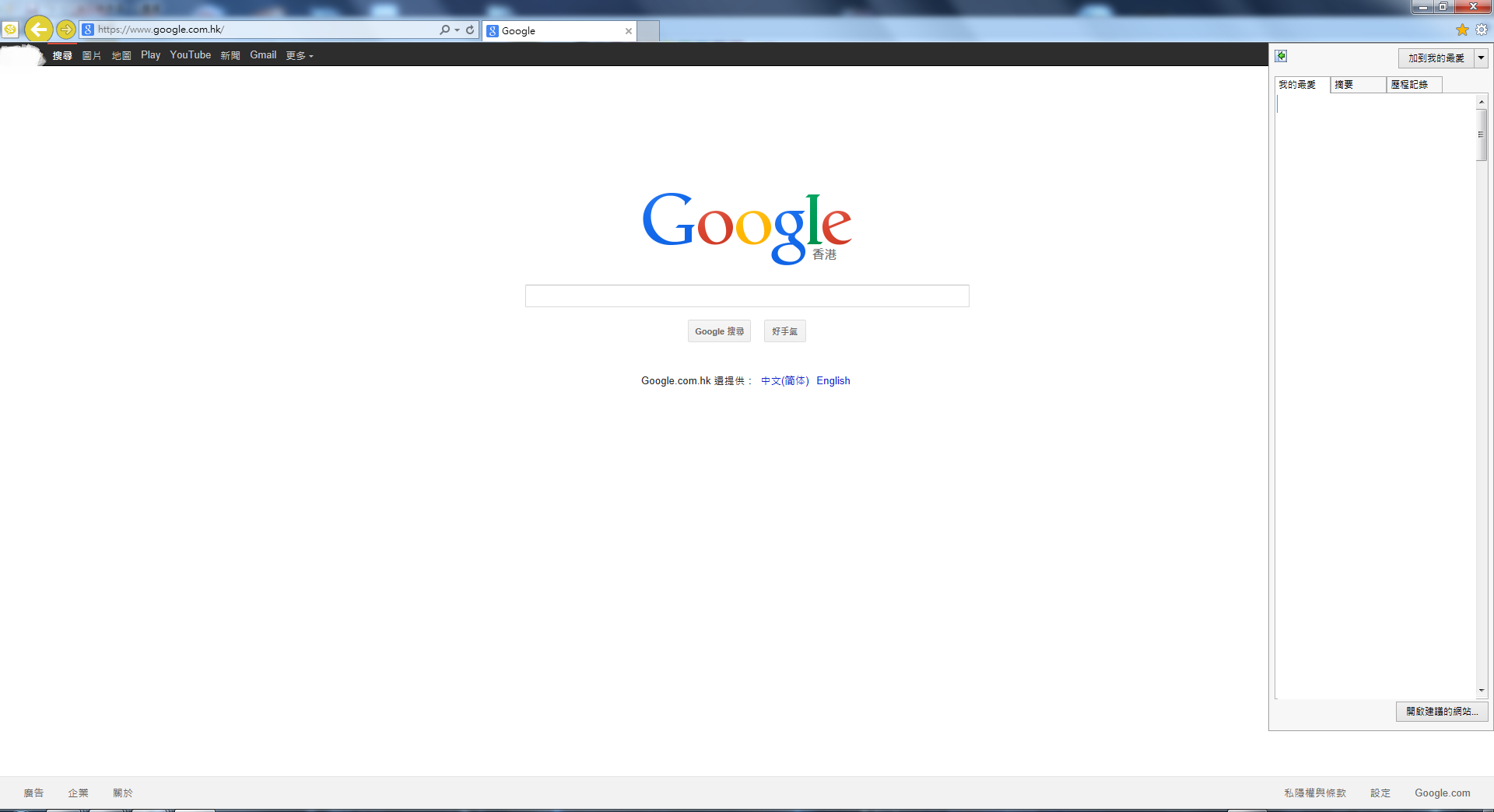The image size is (1494, 812).
Task: Open Gmail in the Google top bar
Action: [263, 55]
